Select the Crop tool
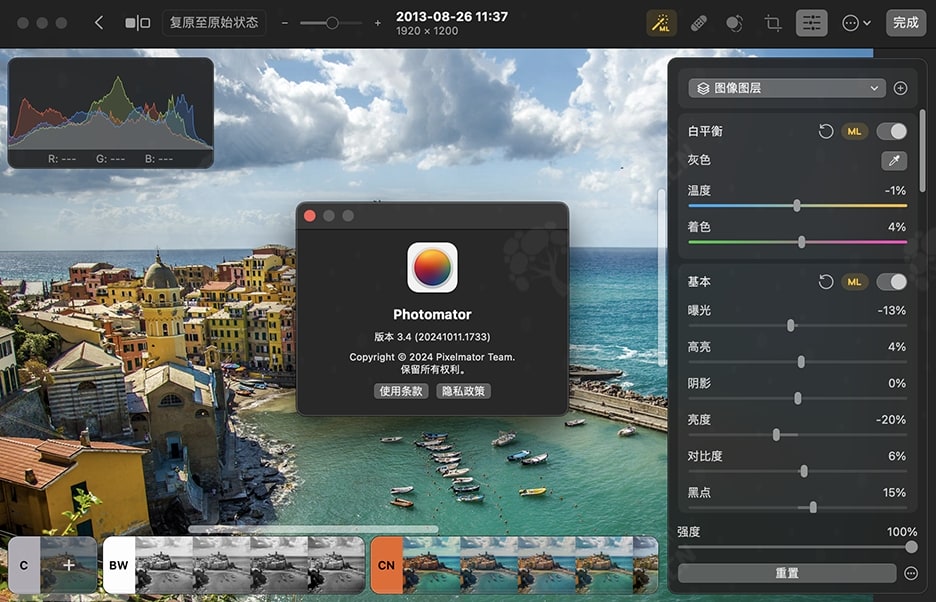 [772, 23]
